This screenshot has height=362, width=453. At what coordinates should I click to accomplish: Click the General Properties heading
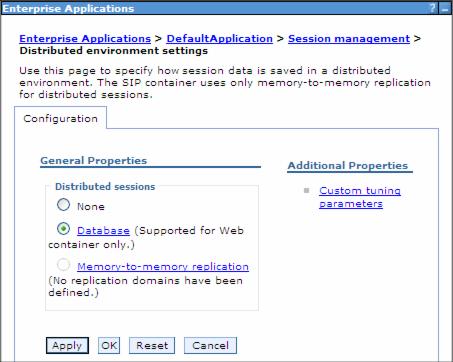[x=94, y=161]
